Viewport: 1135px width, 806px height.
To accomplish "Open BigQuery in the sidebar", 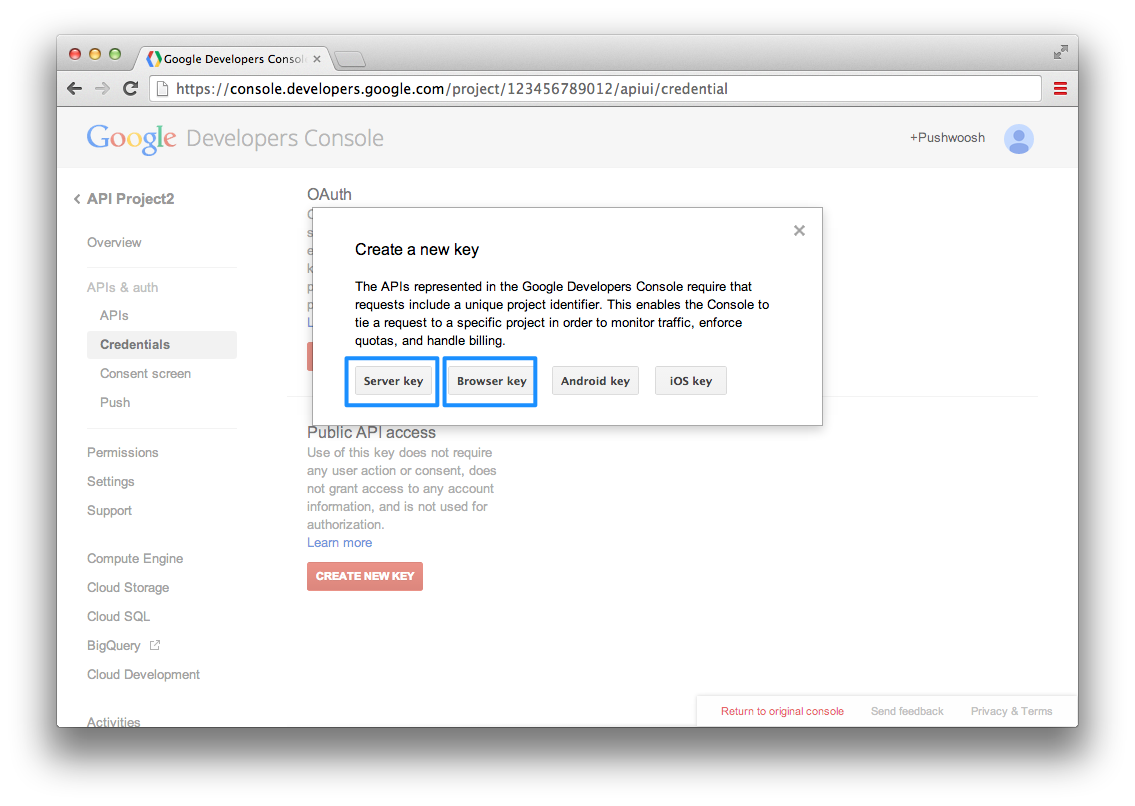I will (x=114, y=645).
